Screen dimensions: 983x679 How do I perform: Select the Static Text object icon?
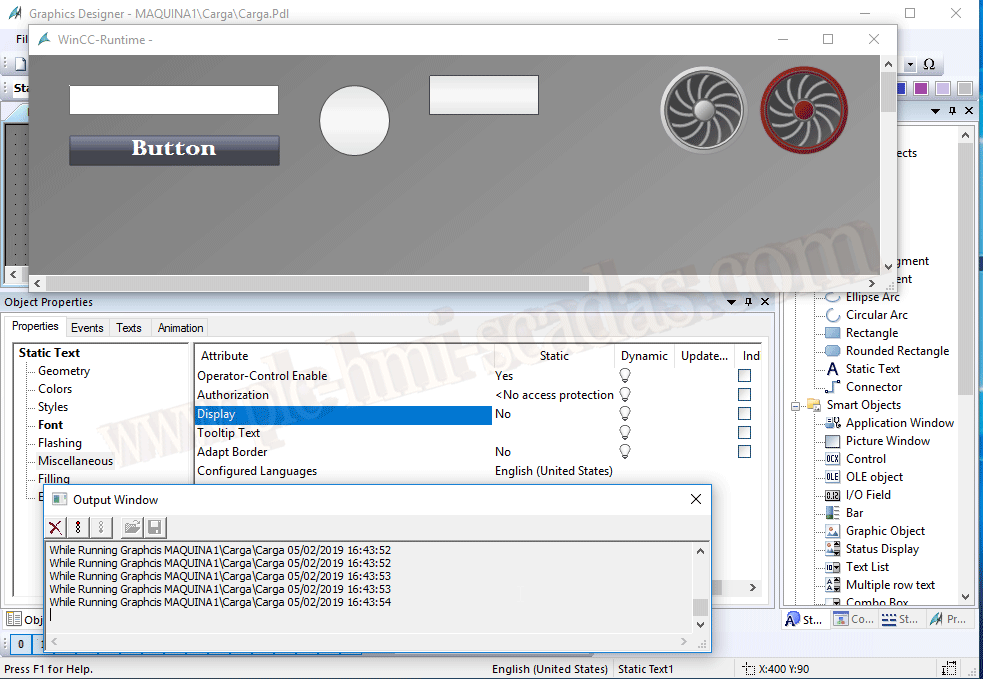point(832,369)
